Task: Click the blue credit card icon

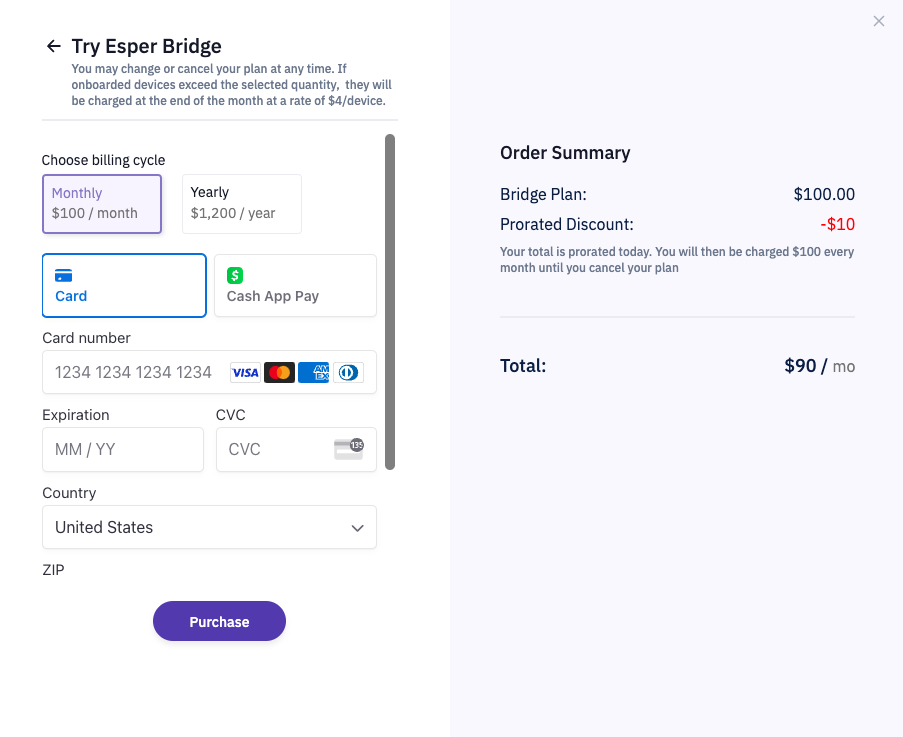Action: pos(63,276)
